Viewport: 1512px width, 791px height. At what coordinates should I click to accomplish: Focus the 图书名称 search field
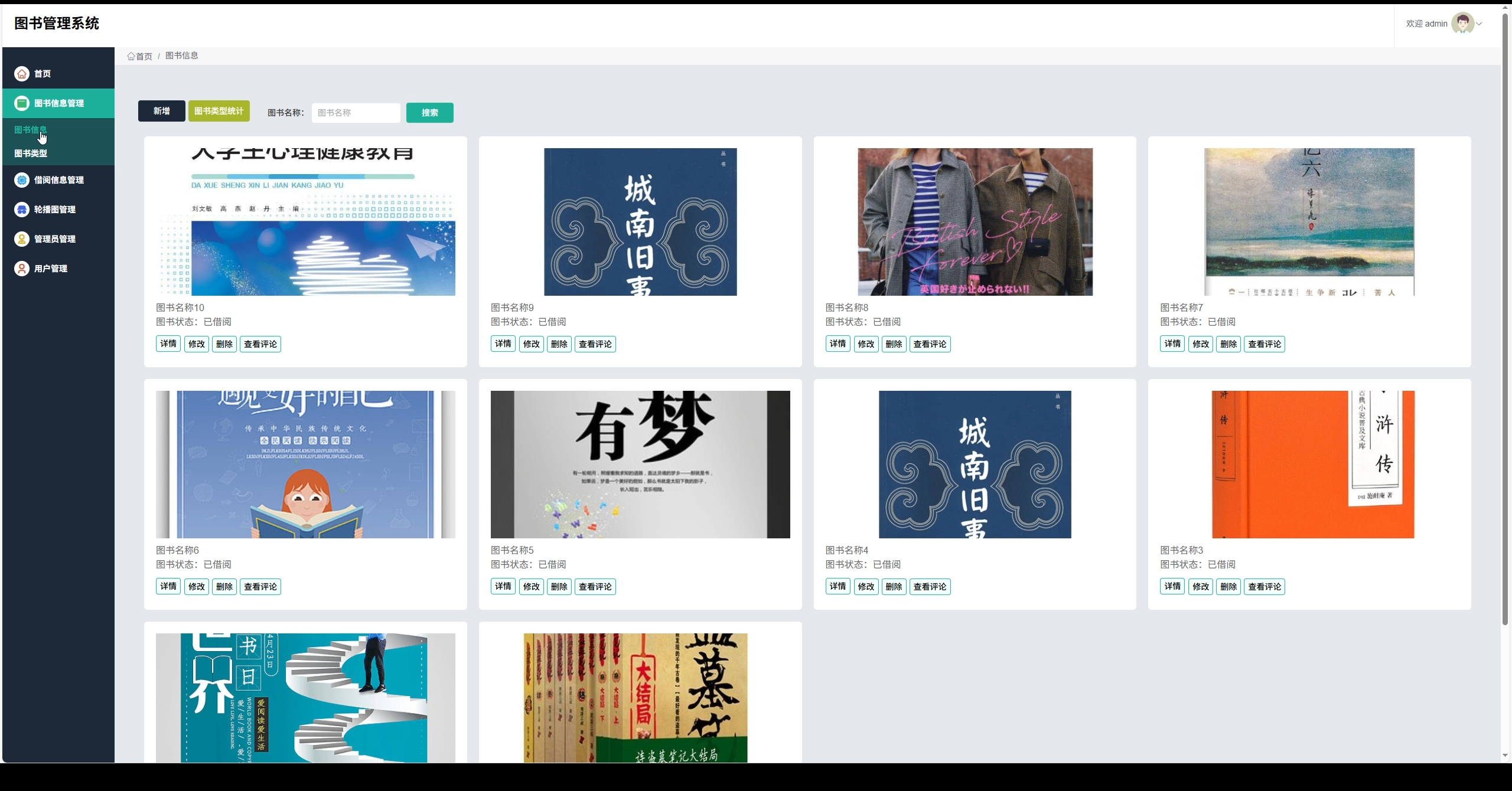pos(356,113)
